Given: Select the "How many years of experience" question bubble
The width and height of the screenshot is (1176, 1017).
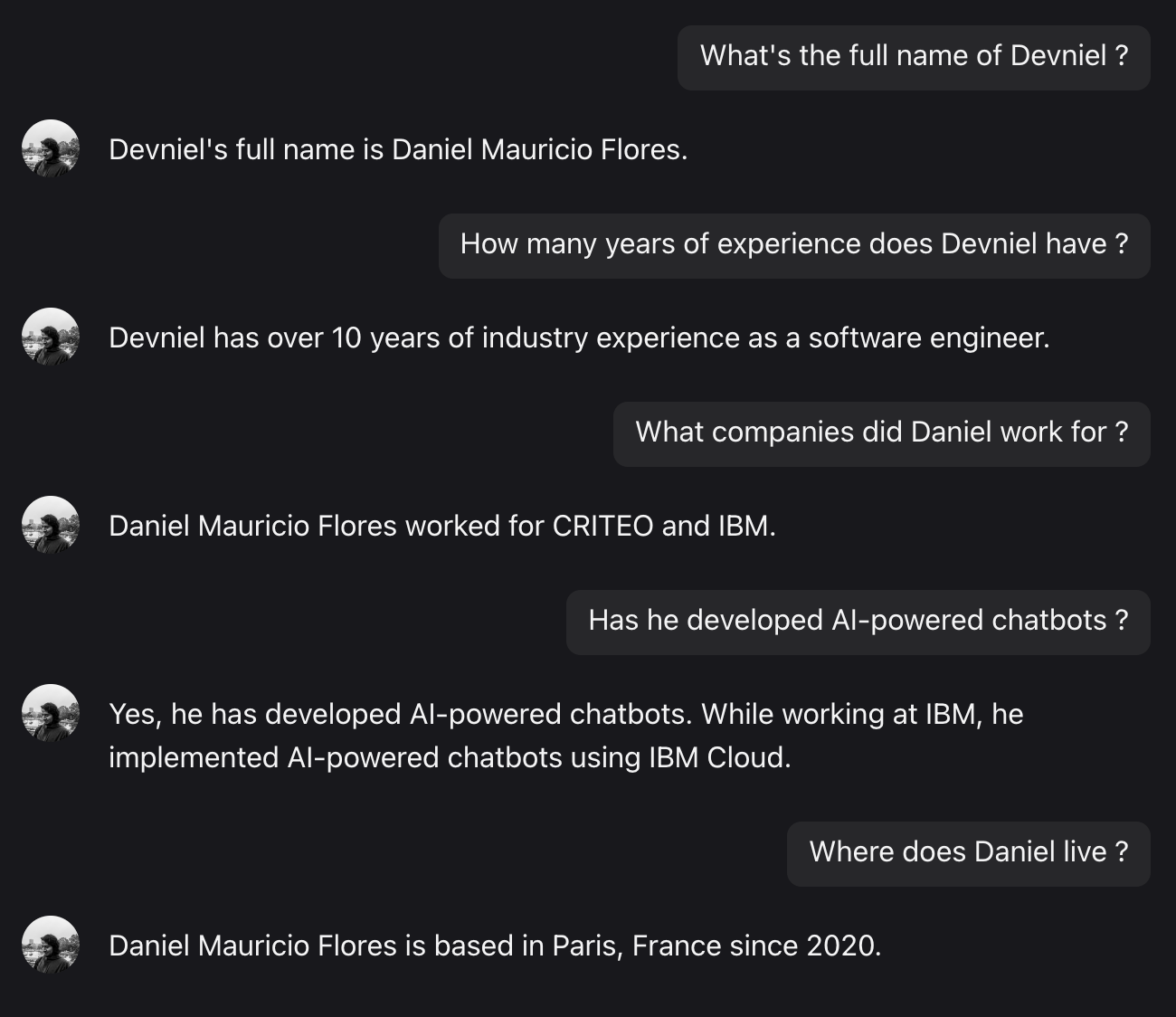Looking at the screenshot, I should 793,244.
